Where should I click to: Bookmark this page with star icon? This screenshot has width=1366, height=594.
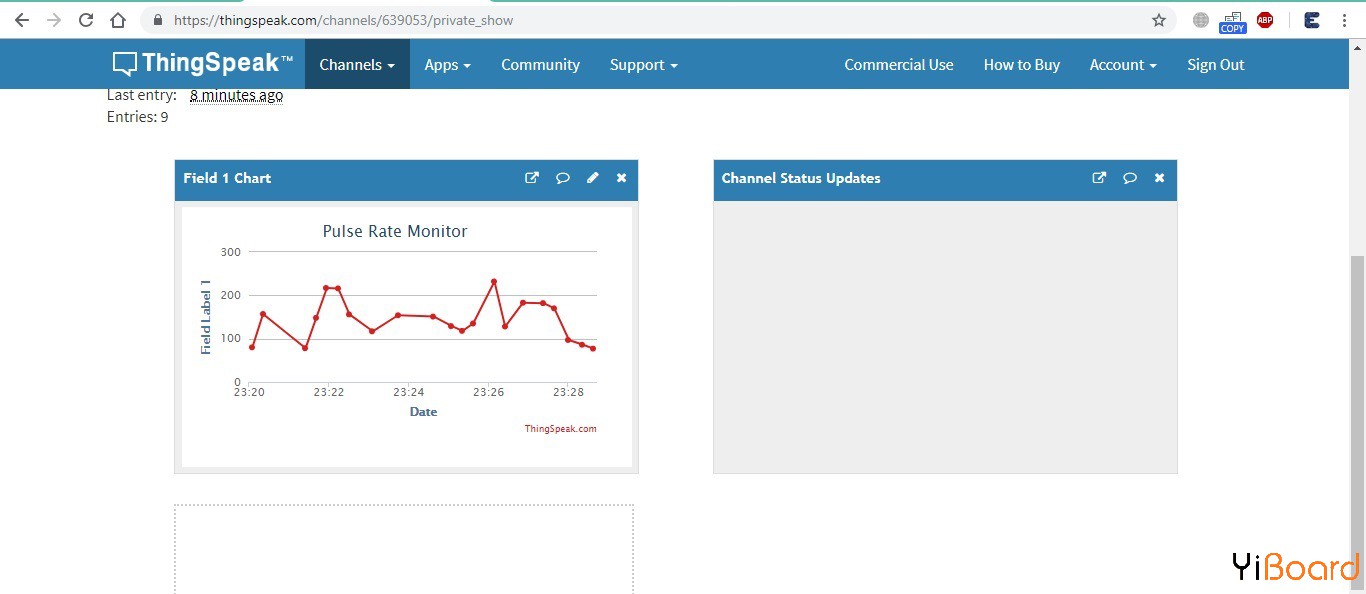1159,20
